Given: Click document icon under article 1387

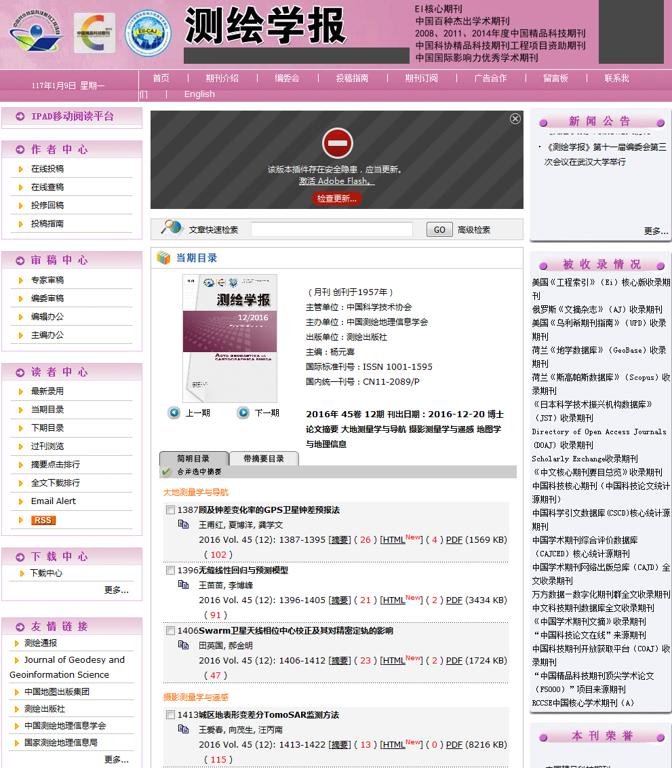Looking at the screenshot, I should (183, 525).
